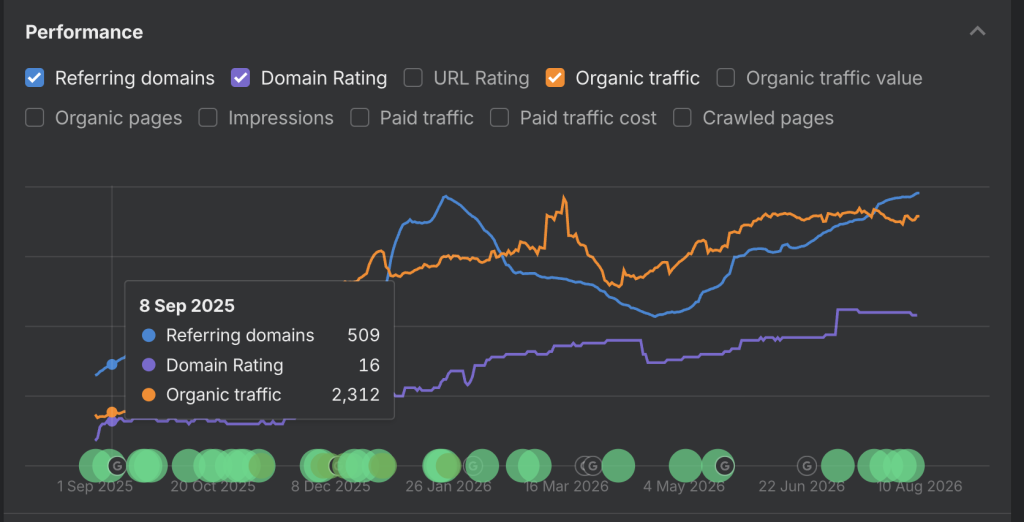Click the orange Organic traffic dot in tooltip
Screen dimensions: 1024x522
[x=149, y=395]
